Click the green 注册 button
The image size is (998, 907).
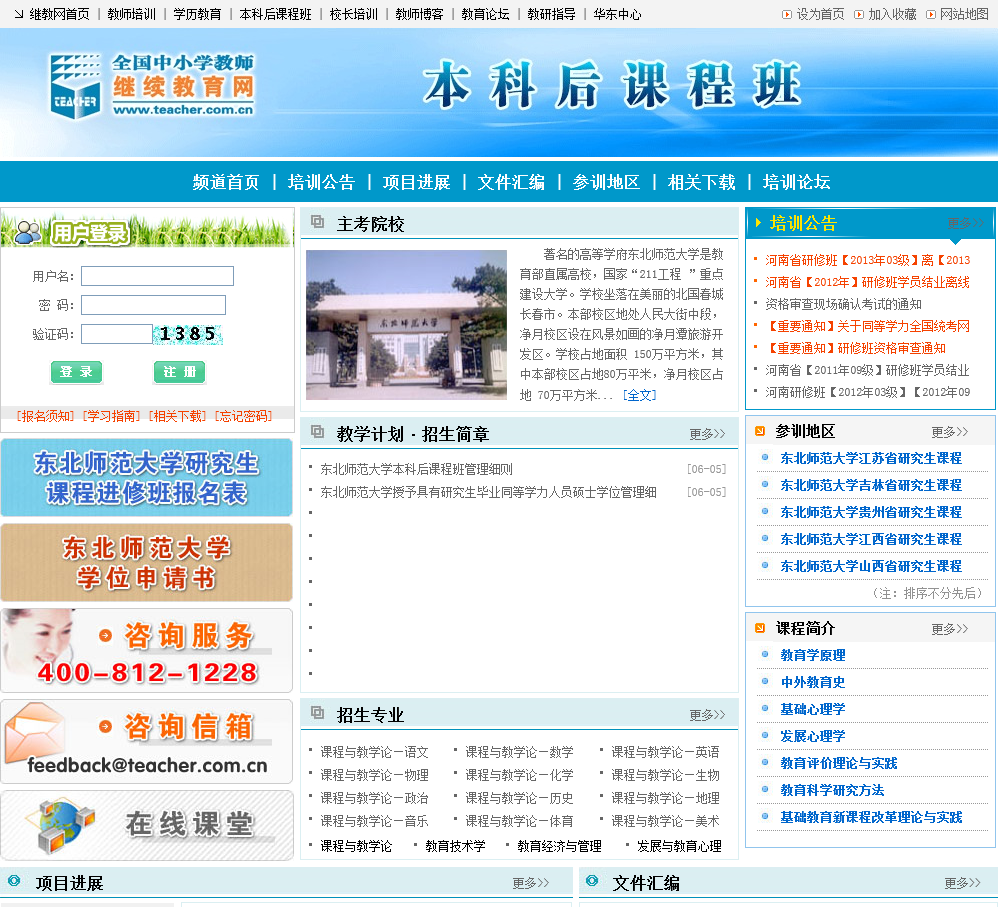(x=179, y=372)
